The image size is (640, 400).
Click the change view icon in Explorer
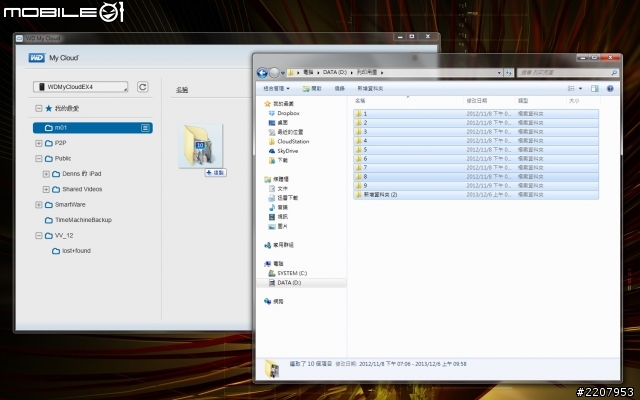[571, 89]
